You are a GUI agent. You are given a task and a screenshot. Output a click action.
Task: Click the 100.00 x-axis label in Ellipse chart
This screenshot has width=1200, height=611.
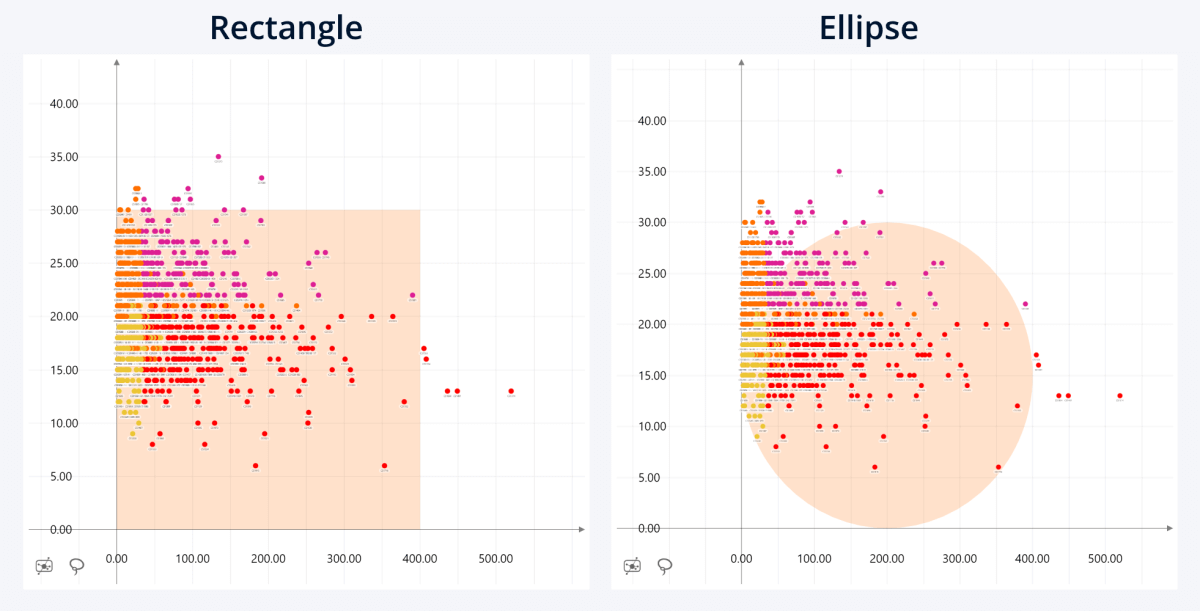pos(814,558)
